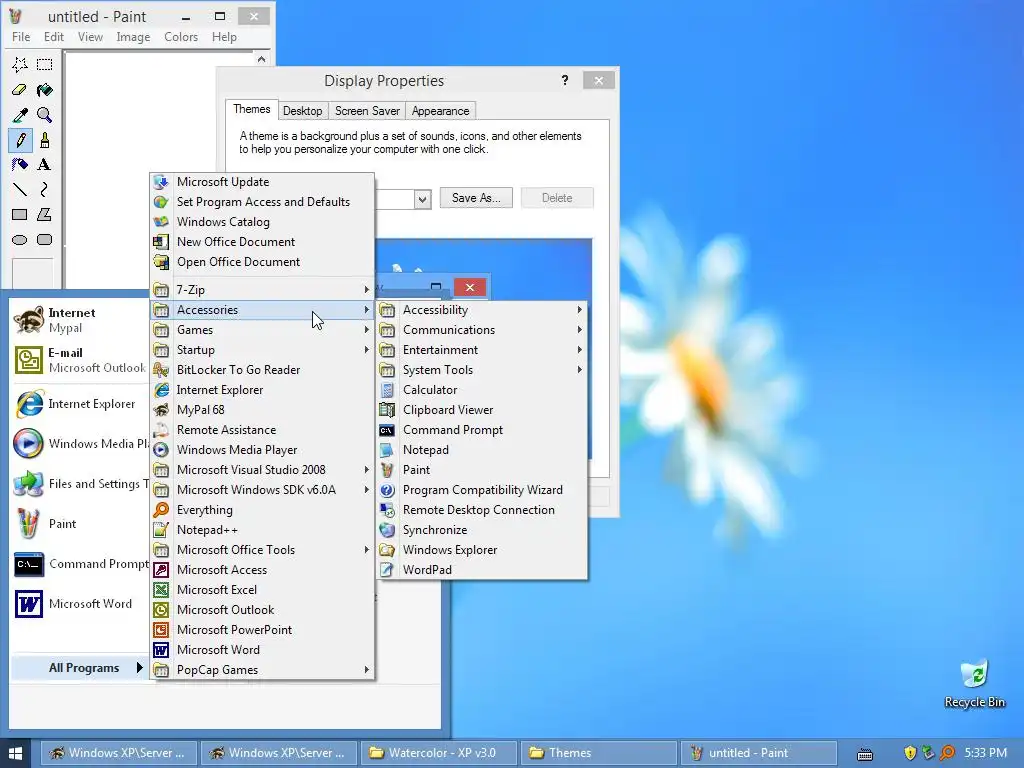The height and width of the screenshot is (768, 1024).
Task: Expand the 7-Zip program folder
Action: (263, 289)
